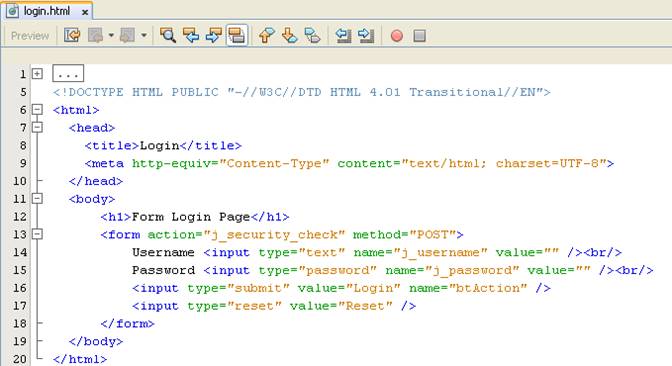Go to previous bookmark icon
Viewport: 672px width, 366px height.
coord(267,35)
